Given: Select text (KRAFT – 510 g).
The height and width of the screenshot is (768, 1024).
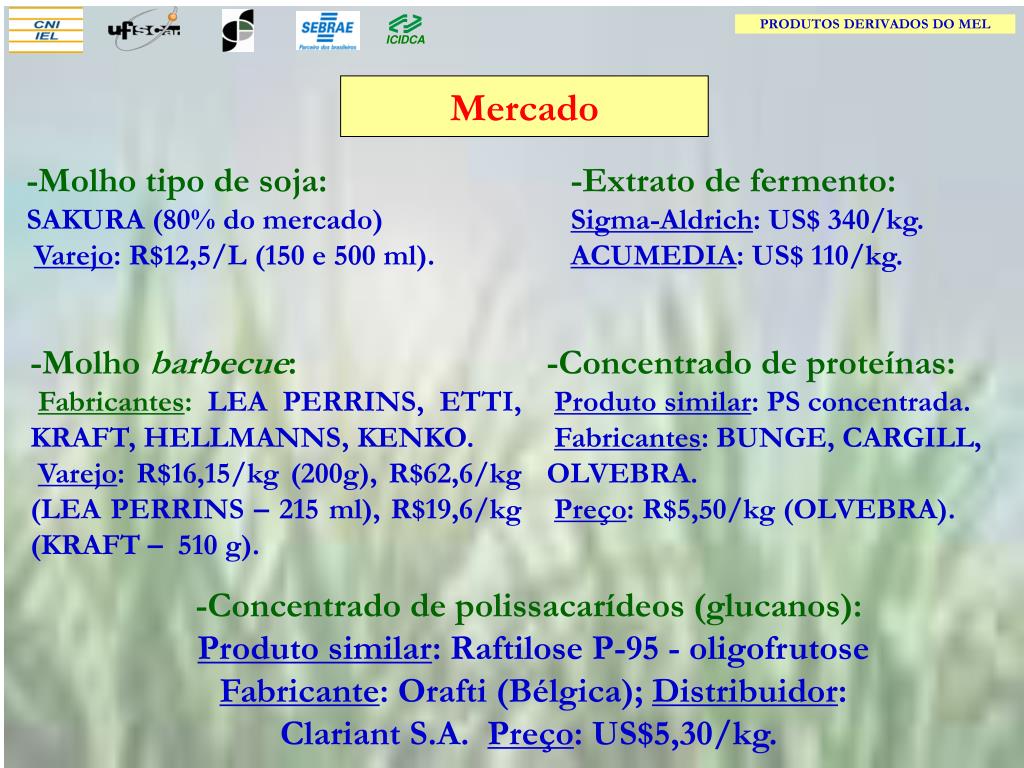Looking at the screenshot, I should click(x=145, y=546).
